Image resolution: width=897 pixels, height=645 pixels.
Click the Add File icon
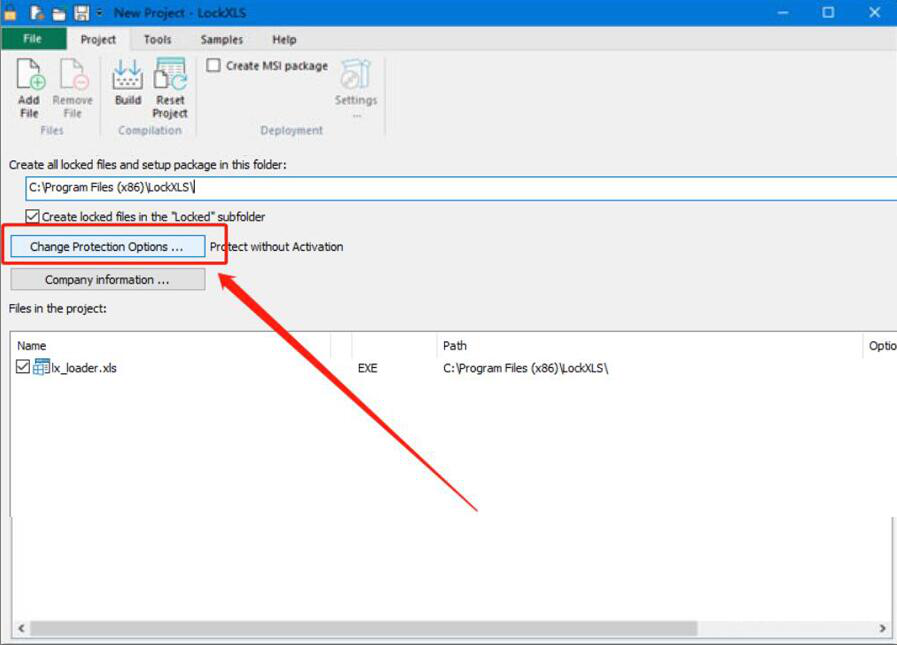click(x=30, y=74)
